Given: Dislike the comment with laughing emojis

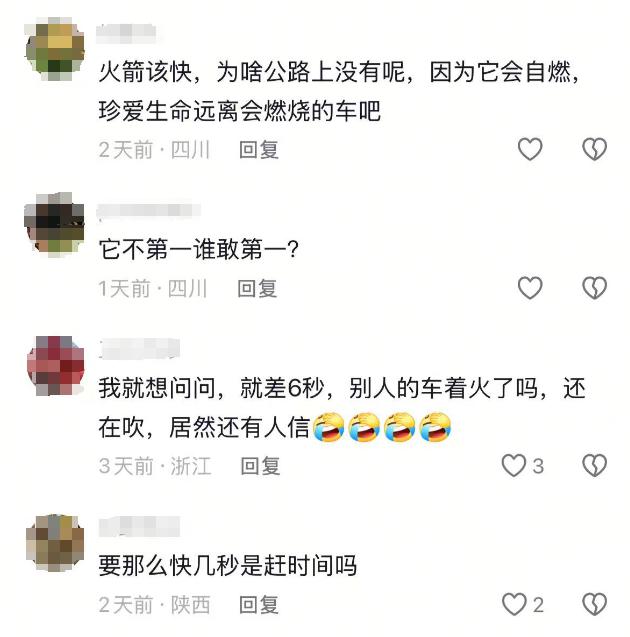Looking at the screenshot, I should [x=595, y=465].
